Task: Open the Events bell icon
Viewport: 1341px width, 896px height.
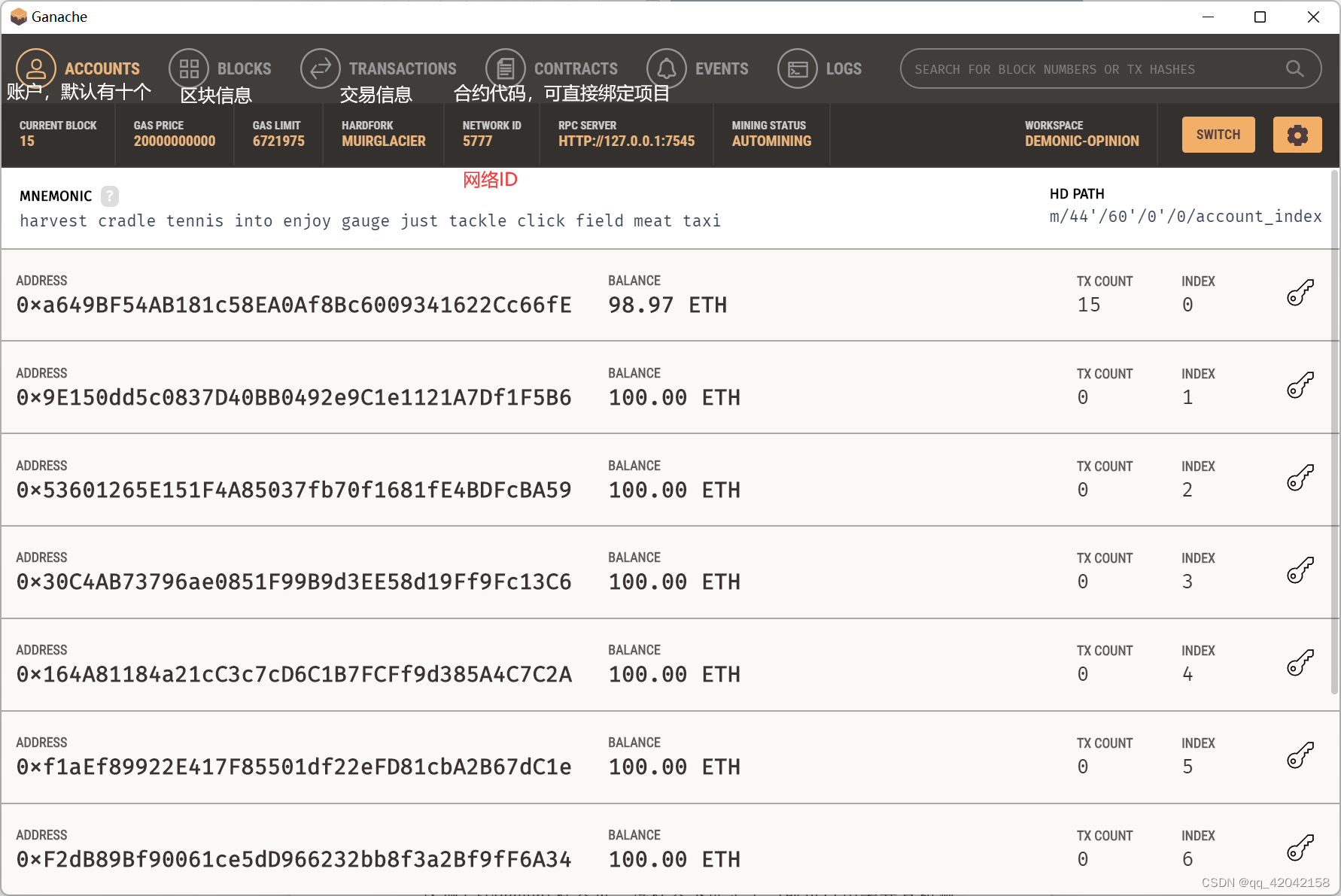Action: pyautogui.click(x=667, y=68)
